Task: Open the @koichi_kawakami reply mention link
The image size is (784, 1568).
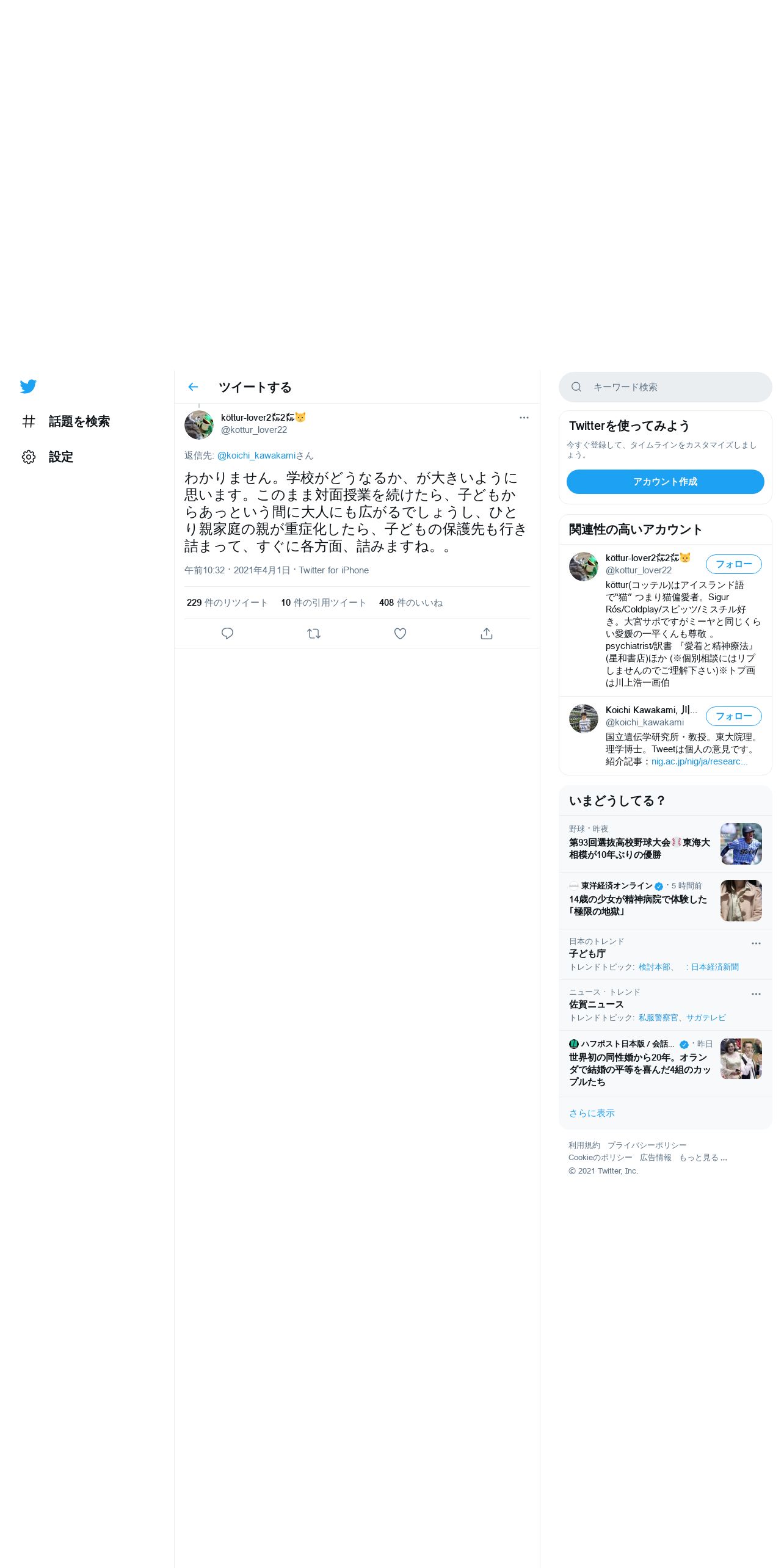Action: [x=256, y=456]
